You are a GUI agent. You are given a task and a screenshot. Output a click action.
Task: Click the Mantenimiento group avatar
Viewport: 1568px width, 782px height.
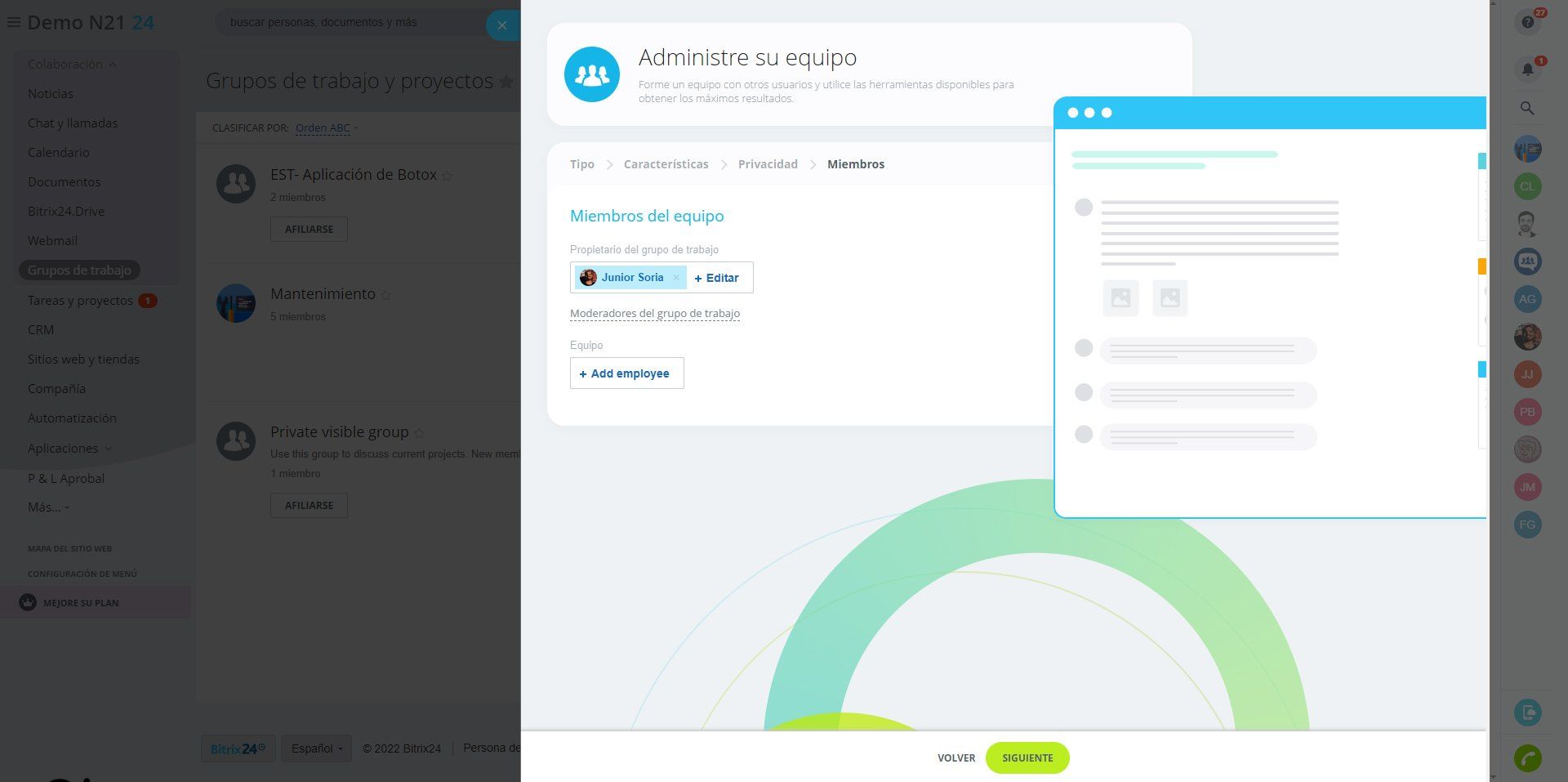click(x=236, y=303)
